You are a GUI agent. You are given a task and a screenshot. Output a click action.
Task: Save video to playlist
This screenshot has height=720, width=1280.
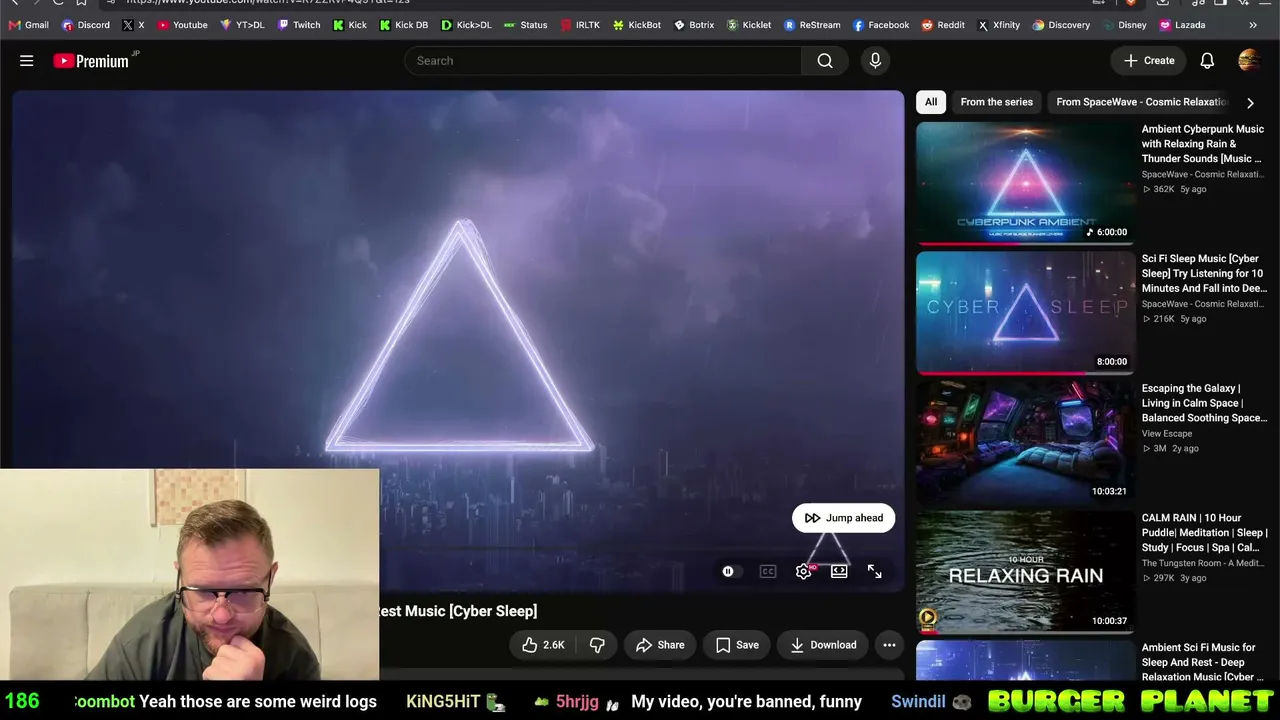pos(737,645)
